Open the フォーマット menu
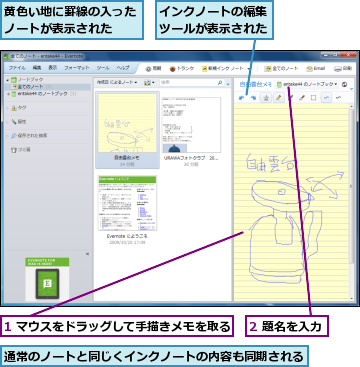This screenshot has width=360, height=367. pyautogui.click(x=77, y=68)
